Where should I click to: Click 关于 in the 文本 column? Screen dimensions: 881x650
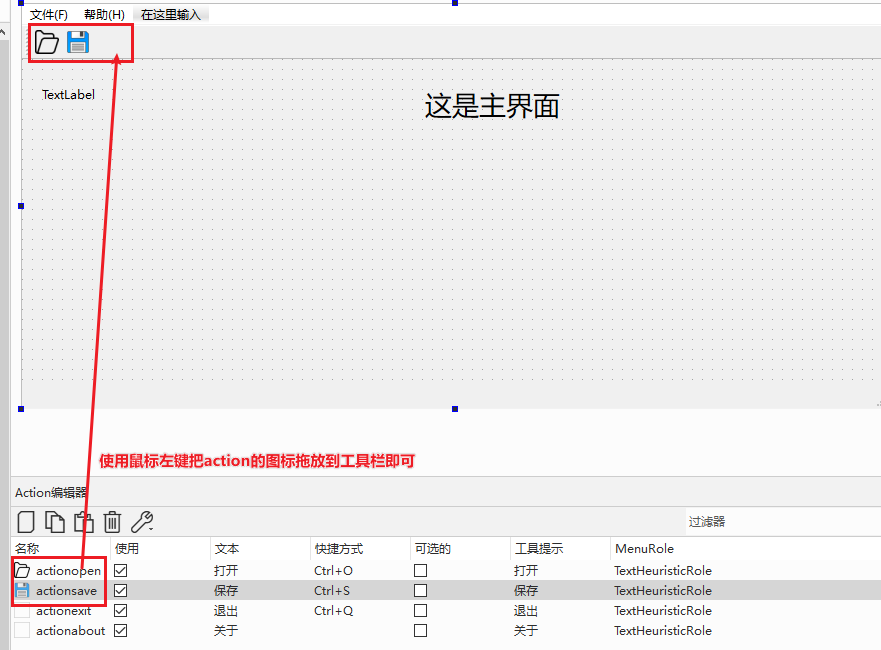(x=226, y=630)
